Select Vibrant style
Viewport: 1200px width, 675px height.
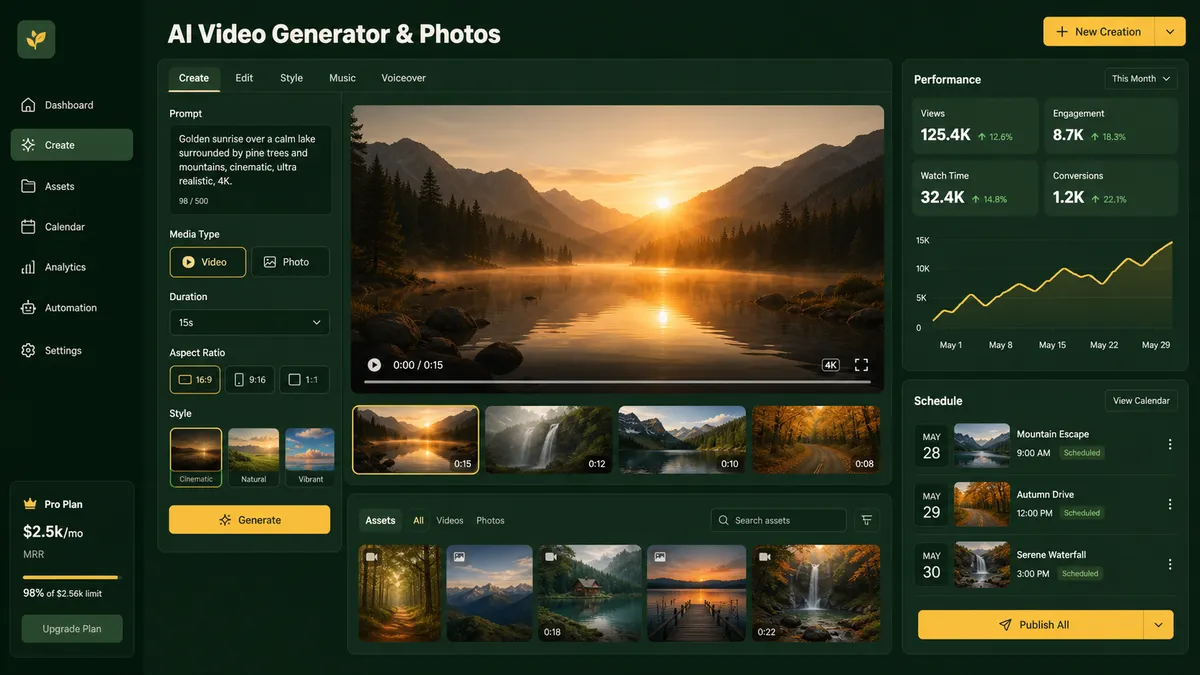pos(310,457)
